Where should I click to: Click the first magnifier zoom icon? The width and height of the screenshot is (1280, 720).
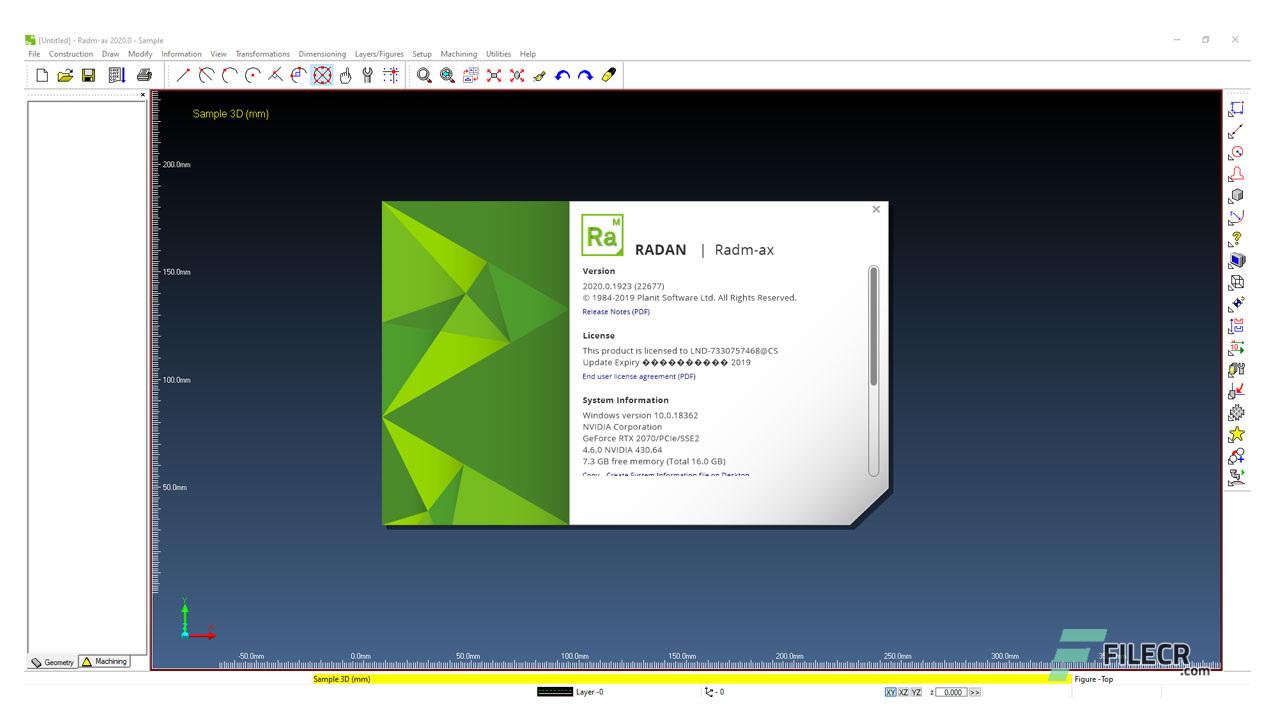[424, 75]
